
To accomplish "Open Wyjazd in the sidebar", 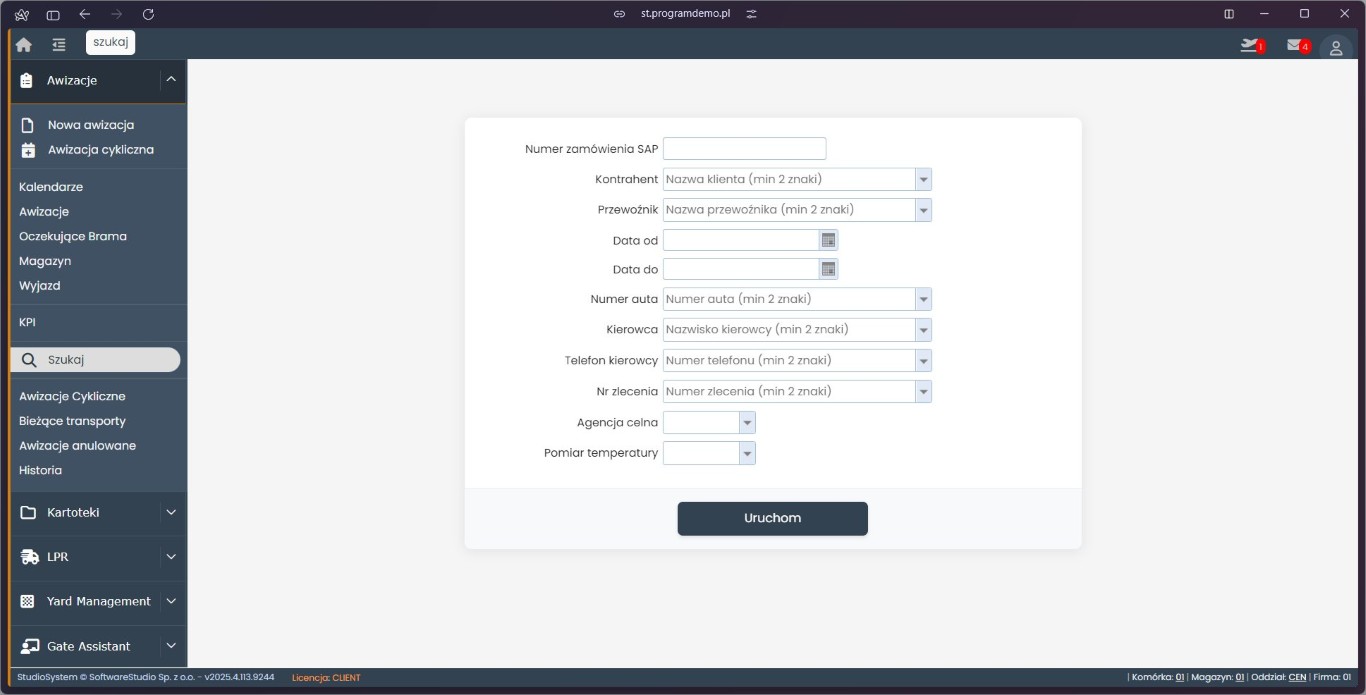I will click(40, 286).
